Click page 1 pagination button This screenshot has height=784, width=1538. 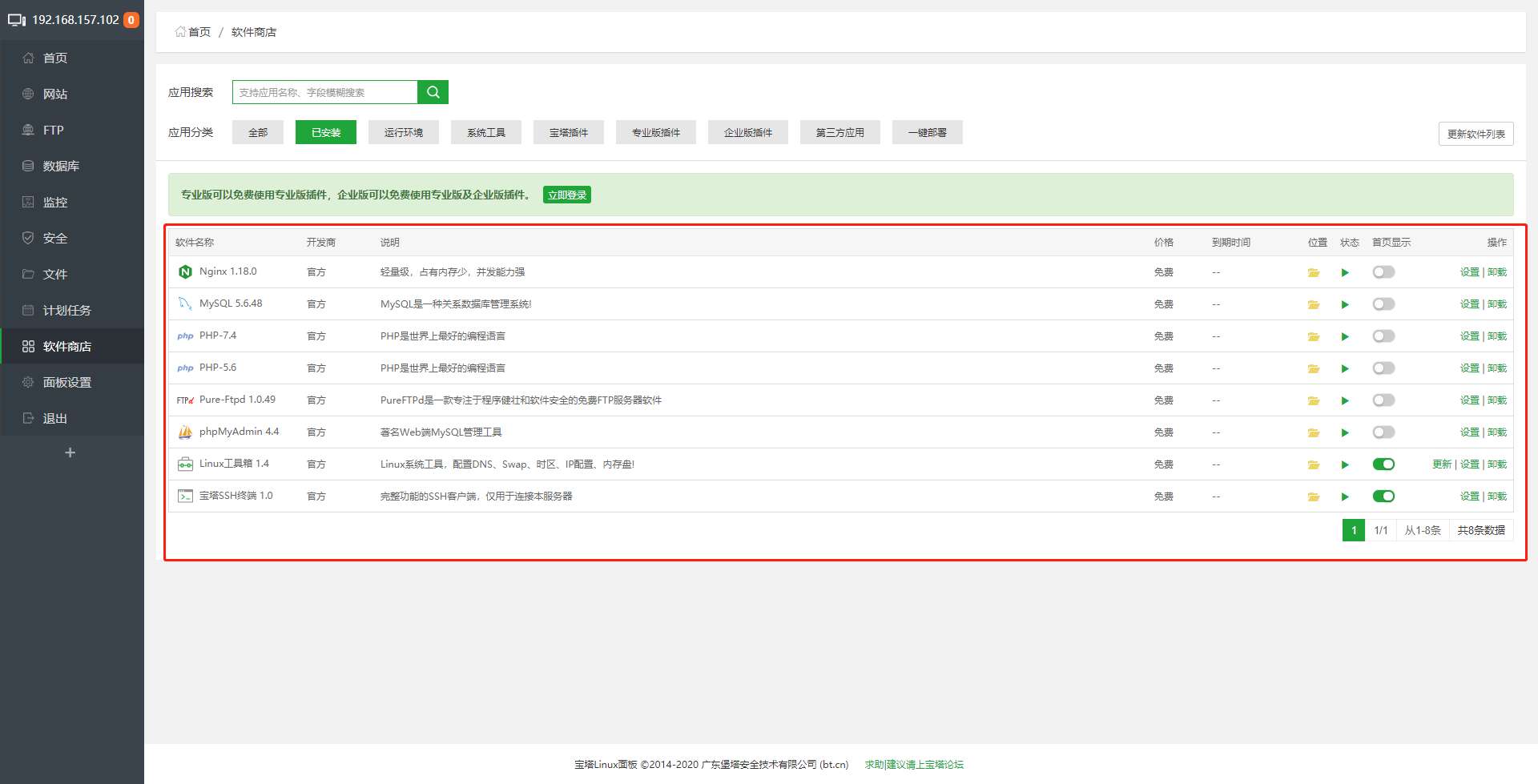(x=1354, y=530)
